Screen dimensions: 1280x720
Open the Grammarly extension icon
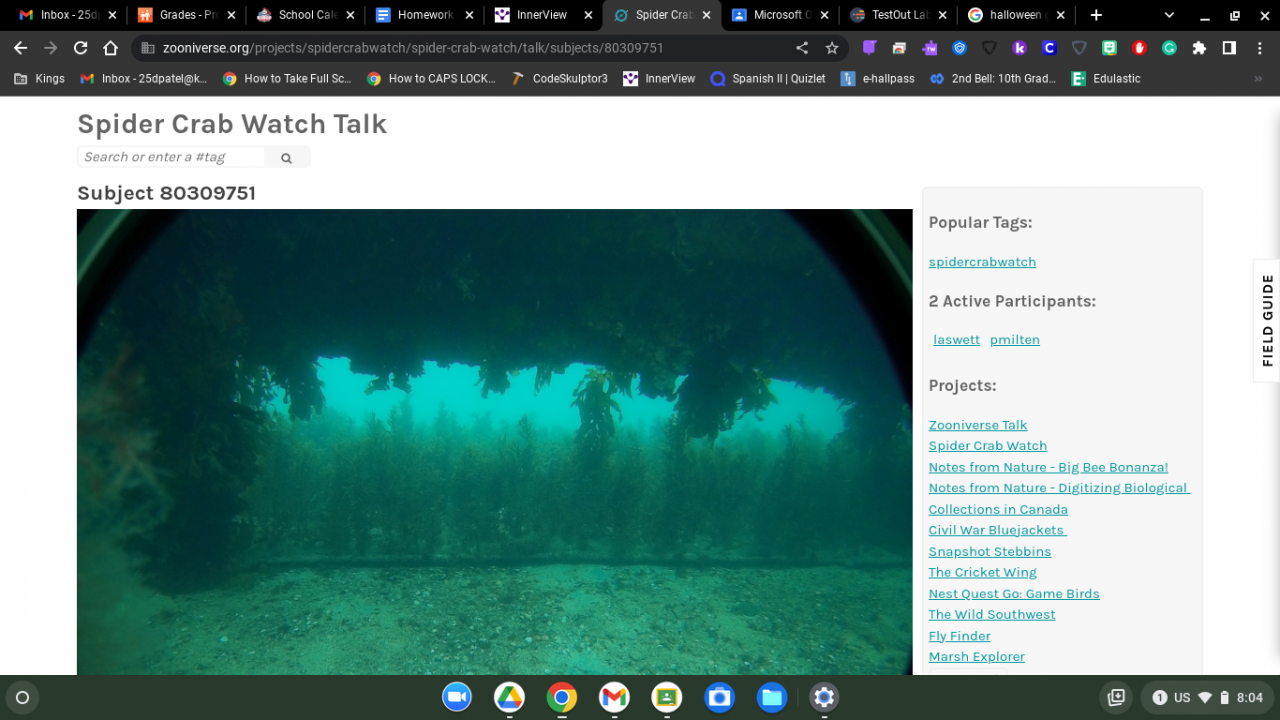point(1169,48)
